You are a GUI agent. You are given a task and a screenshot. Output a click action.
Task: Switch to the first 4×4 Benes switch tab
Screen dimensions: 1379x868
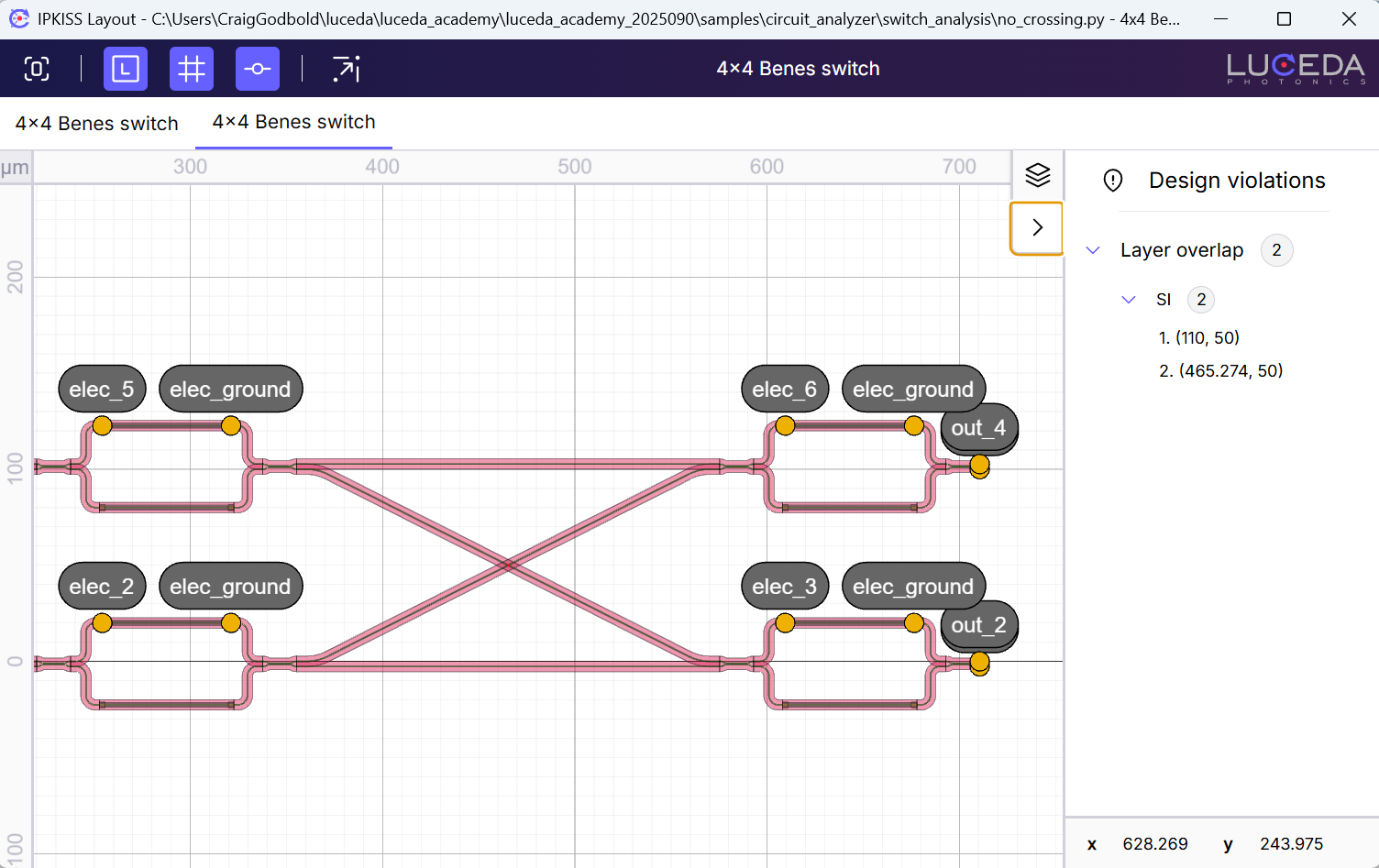click(x=97, y=124)
